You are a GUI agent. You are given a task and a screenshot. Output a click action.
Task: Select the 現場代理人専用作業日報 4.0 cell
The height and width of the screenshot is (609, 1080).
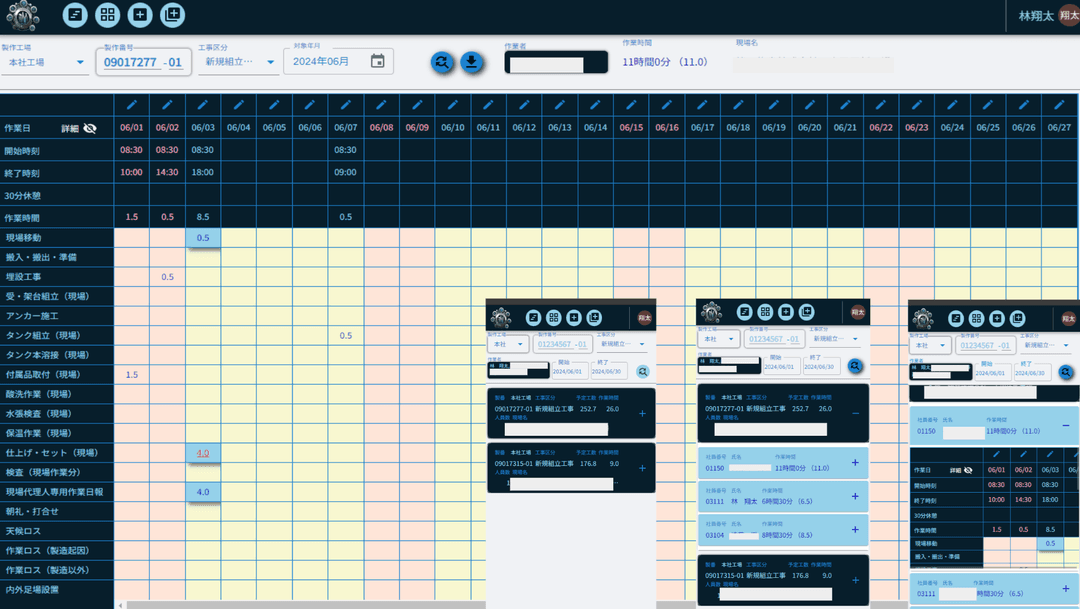(202, 492)
